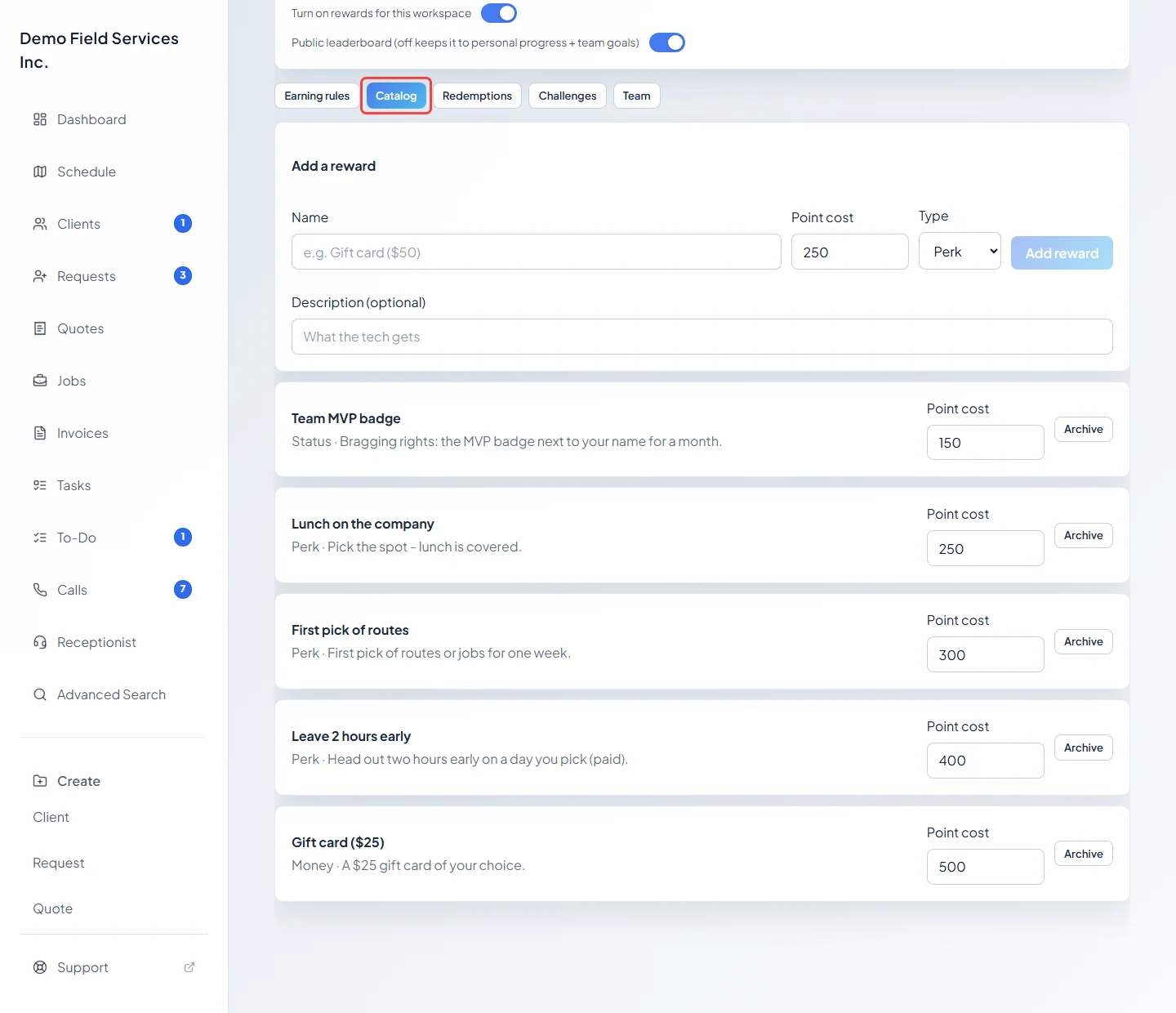Screen dimensions: 1176x1013
Task: Archive the Lunch on the company reward
Action: click(x=1084, y=535)
